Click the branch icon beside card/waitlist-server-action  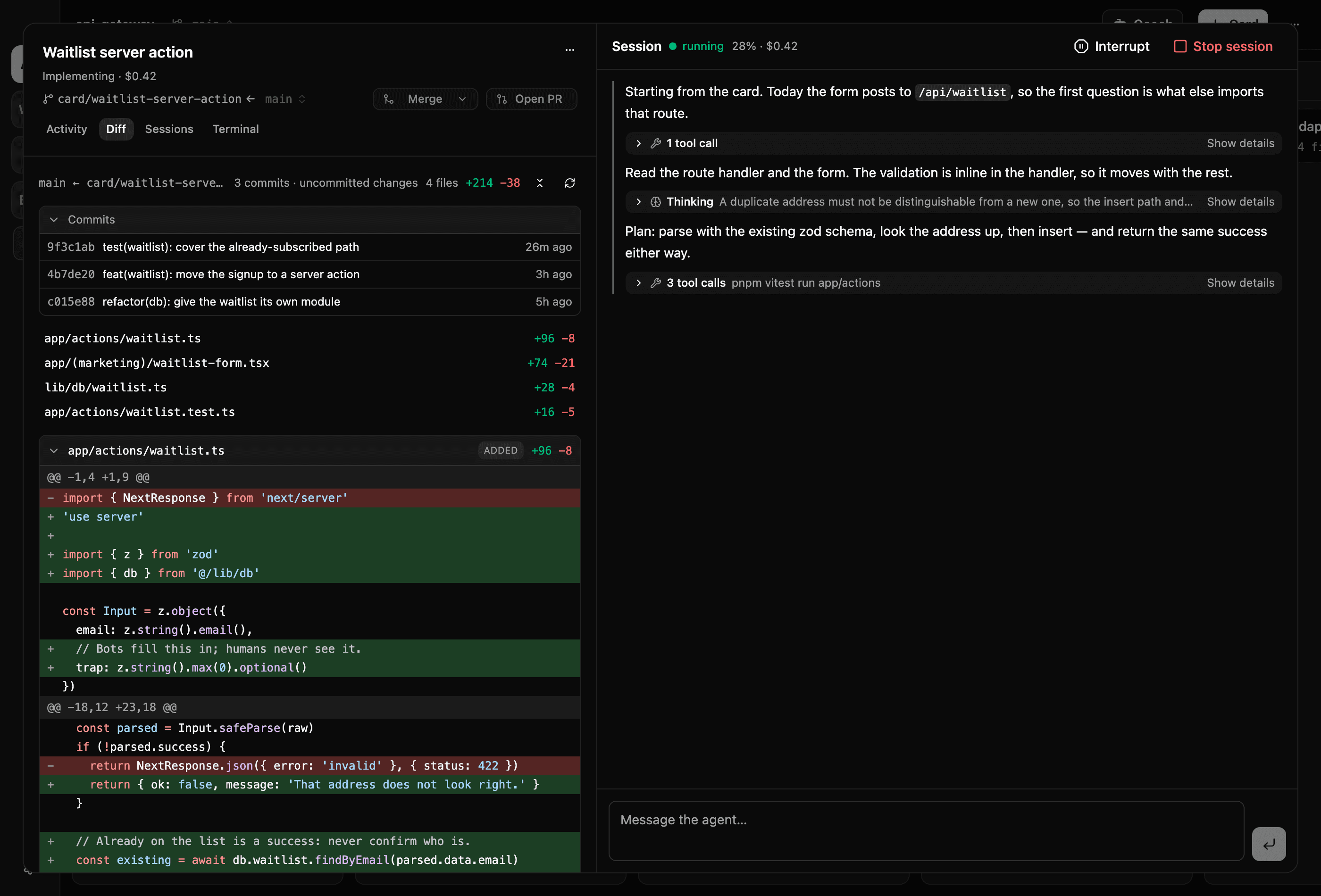(48, 99)
